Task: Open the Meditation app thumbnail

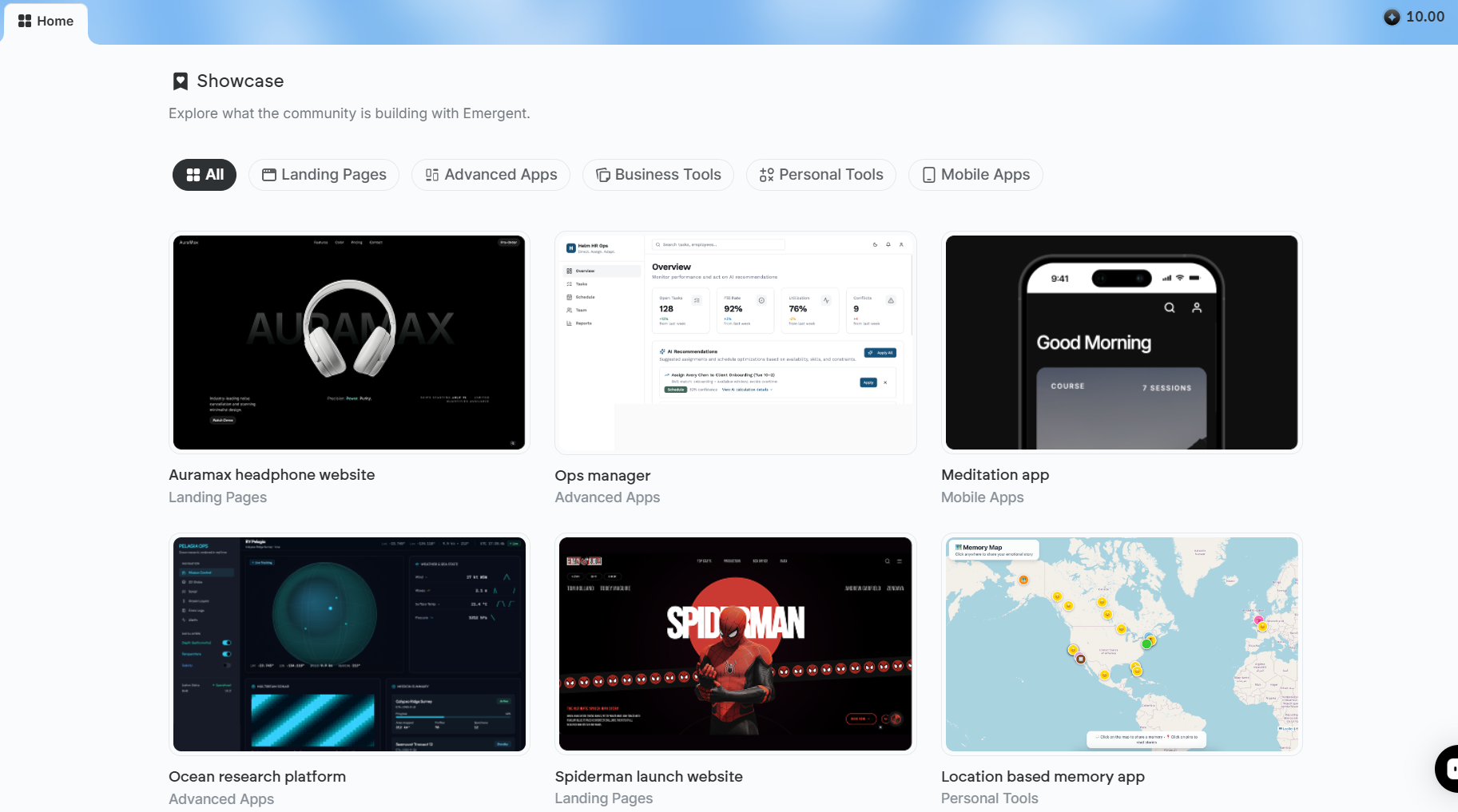Action: tap(1122, 343)
